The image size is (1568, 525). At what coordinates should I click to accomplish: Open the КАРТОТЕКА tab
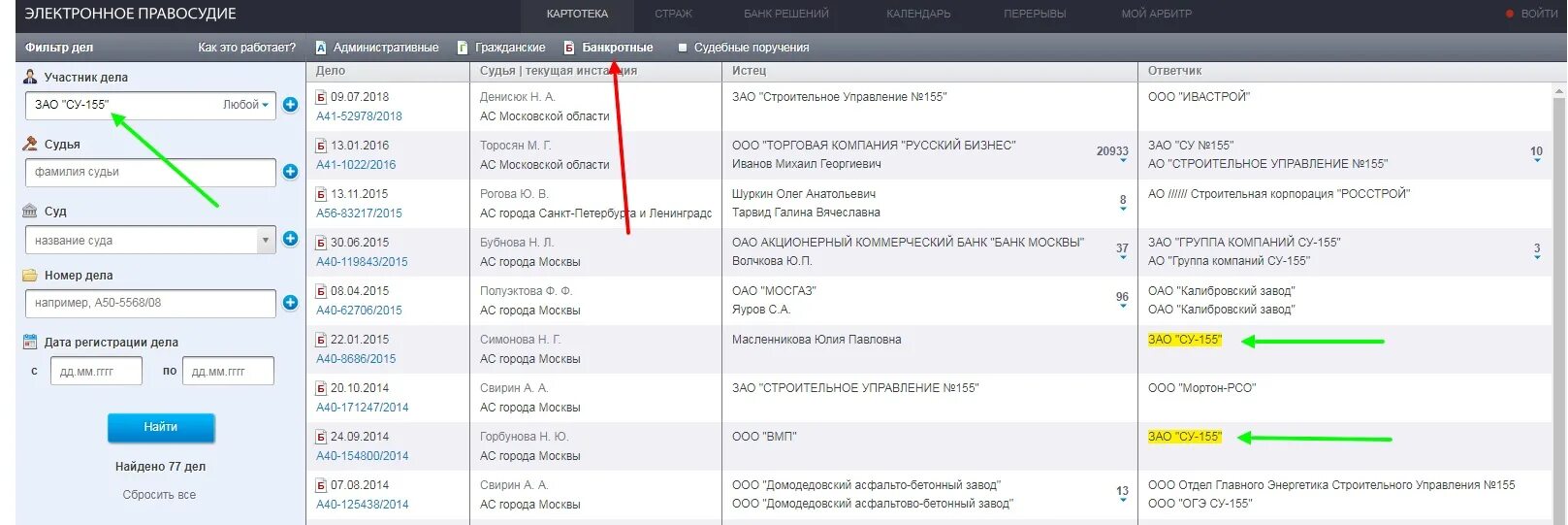click(577, 14)
